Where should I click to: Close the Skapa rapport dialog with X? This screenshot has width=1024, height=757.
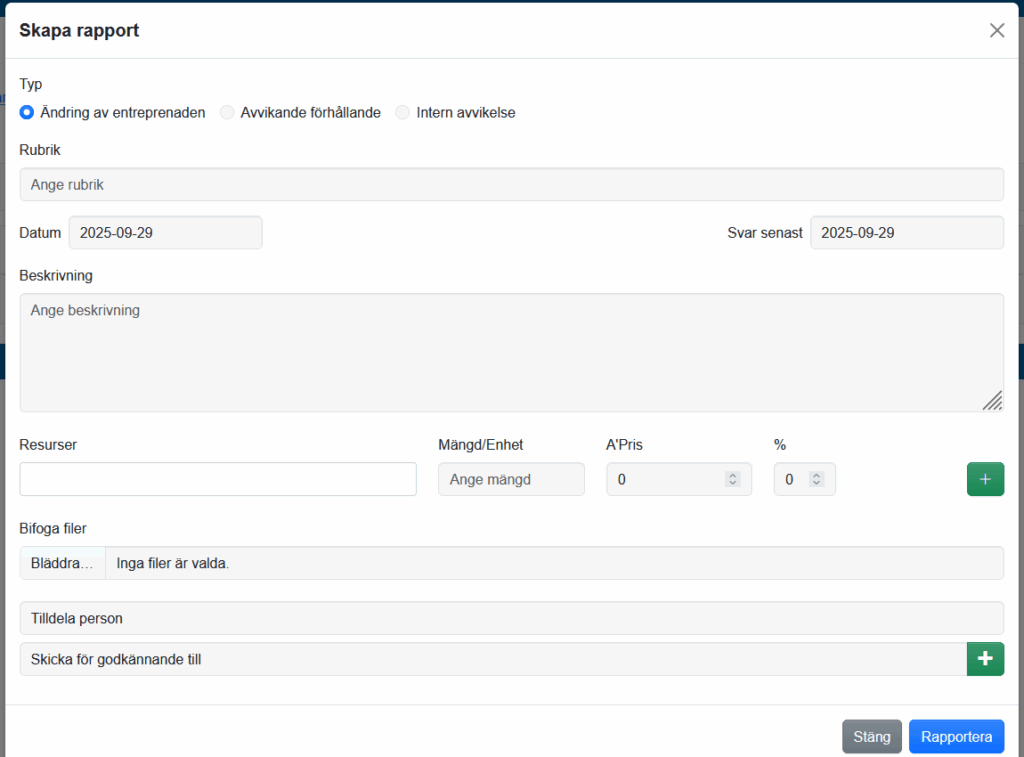pyautogui.click(x=996, y=30)
